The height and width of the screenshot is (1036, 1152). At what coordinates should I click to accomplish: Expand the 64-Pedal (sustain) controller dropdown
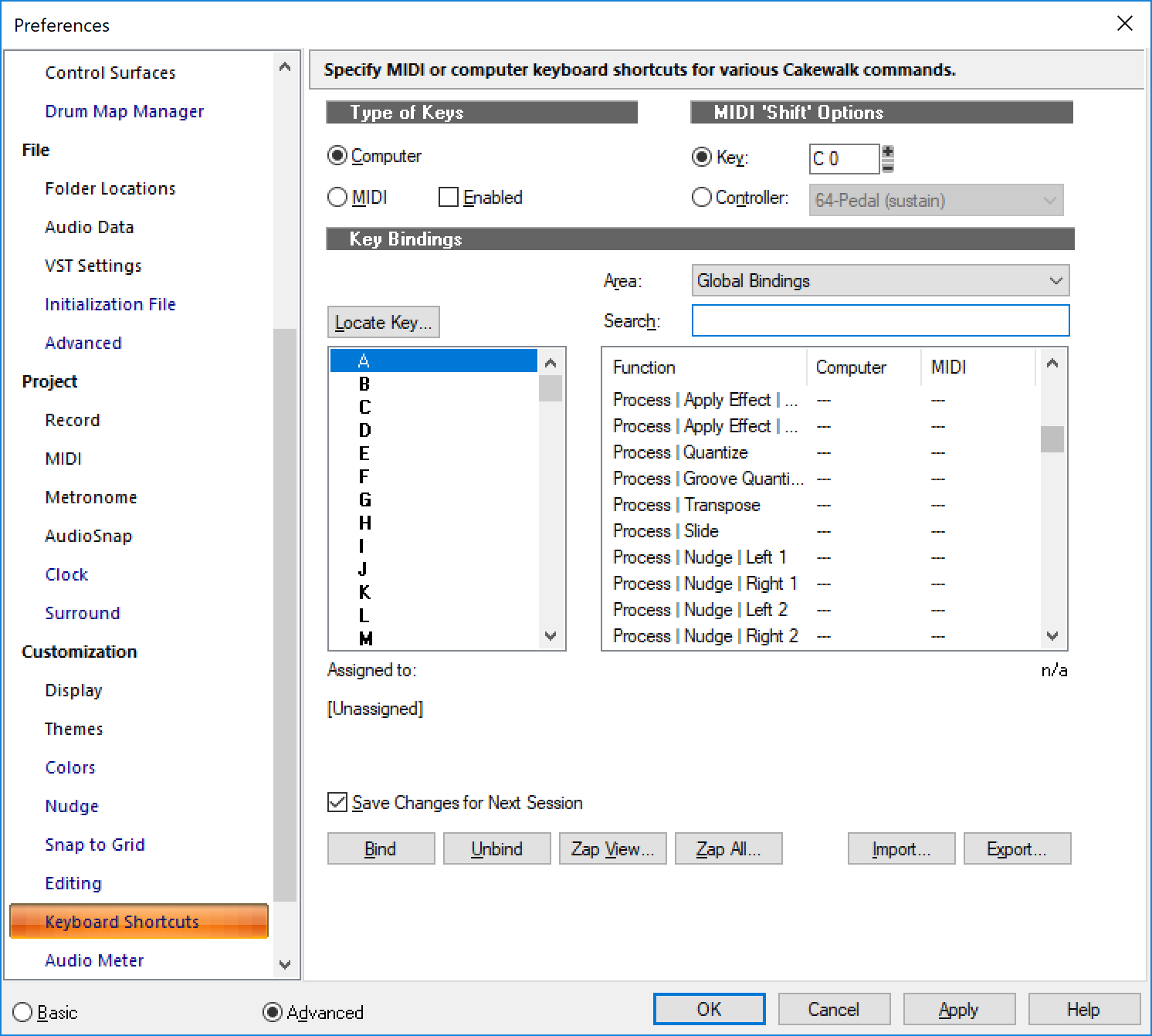pos(936,201)
